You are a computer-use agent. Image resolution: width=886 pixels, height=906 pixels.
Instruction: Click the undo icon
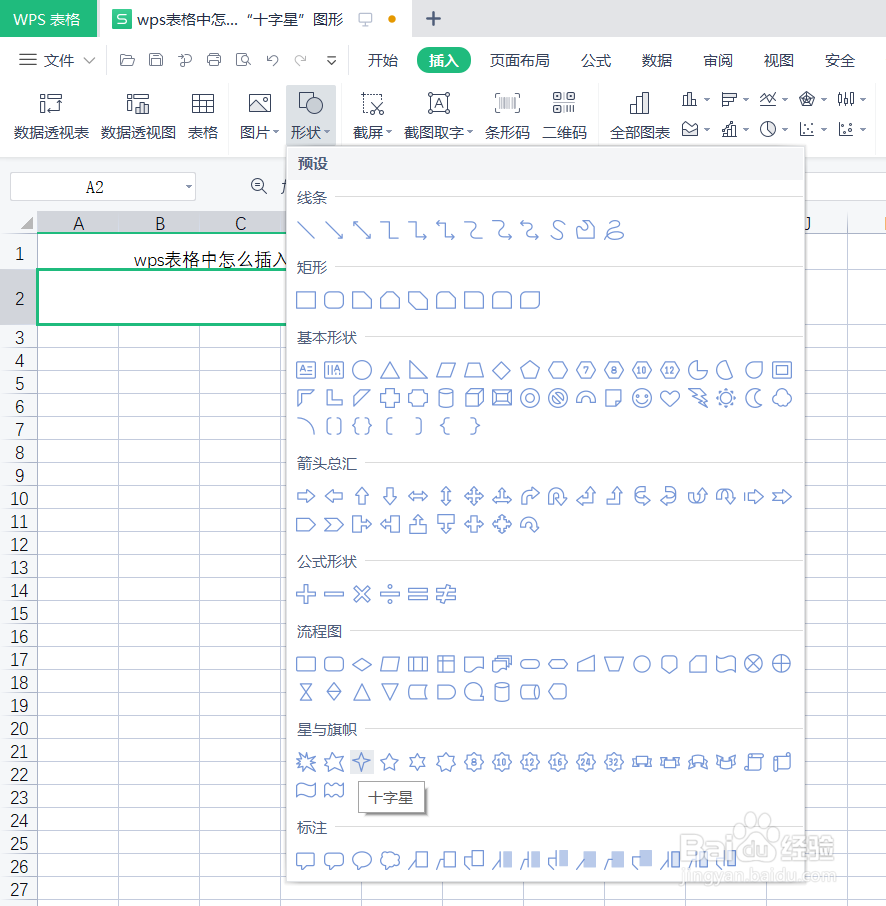[x=272, y=60]
